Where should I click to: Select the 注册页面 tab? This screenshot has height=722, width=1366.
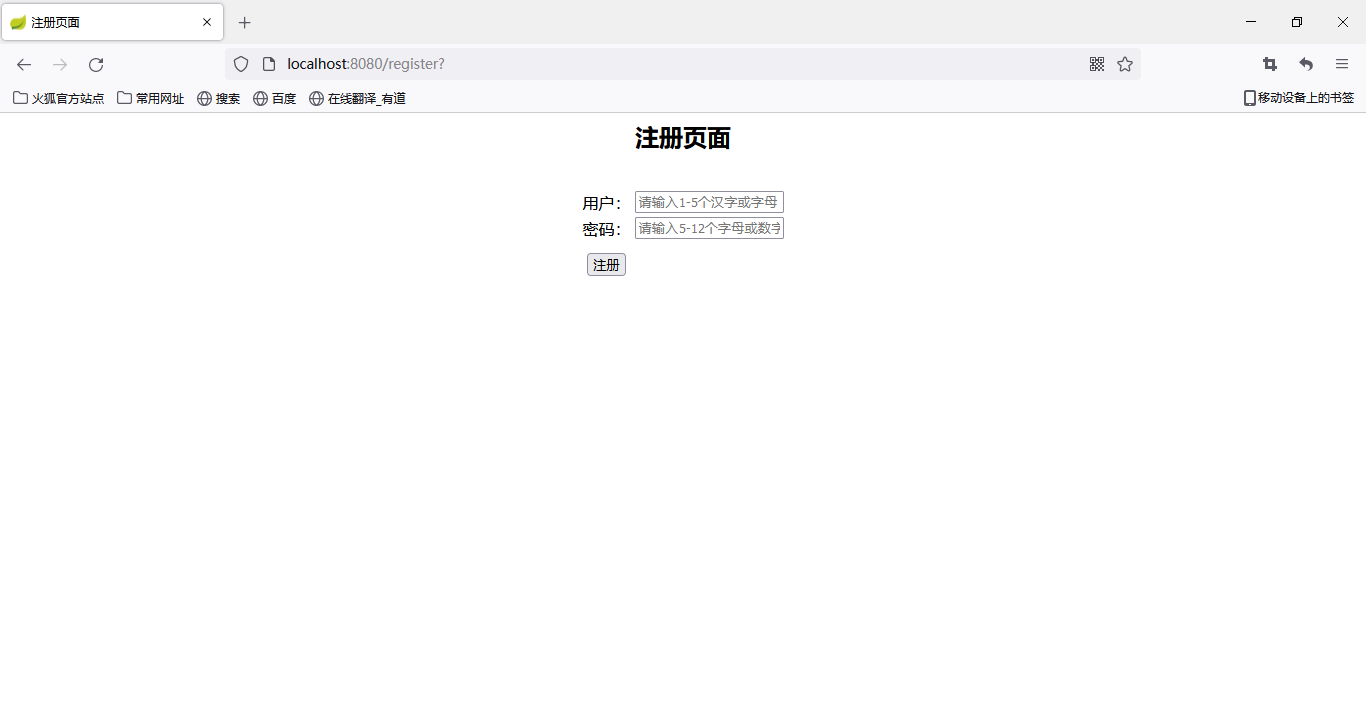click(112, 22)
